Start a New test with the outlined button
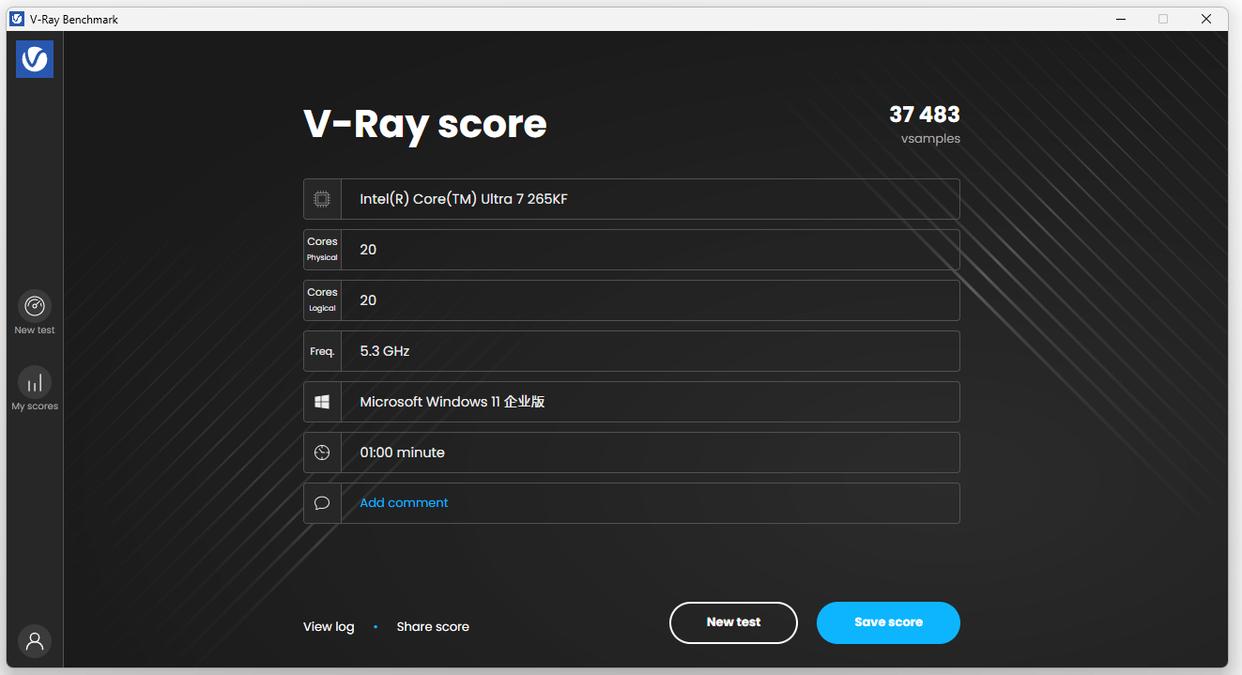1242x675 pixels. pyautogui.click(x=733, y=622)
